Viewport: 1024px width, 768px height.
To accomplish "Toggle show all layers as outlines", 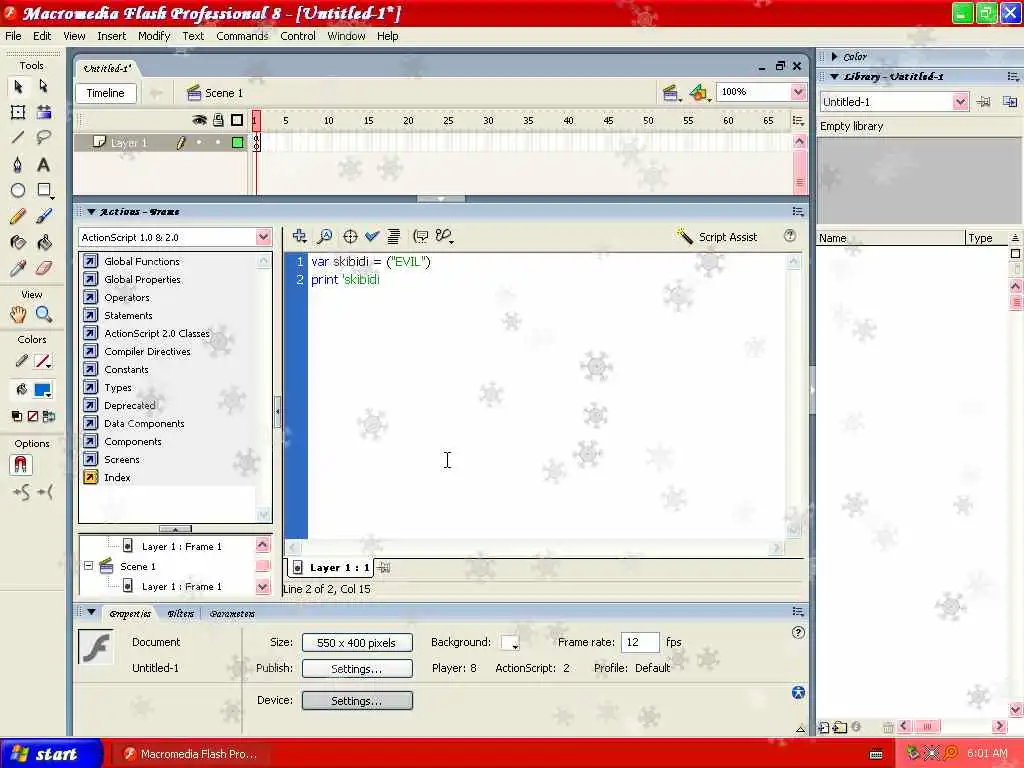I will (x=237, y=120).
